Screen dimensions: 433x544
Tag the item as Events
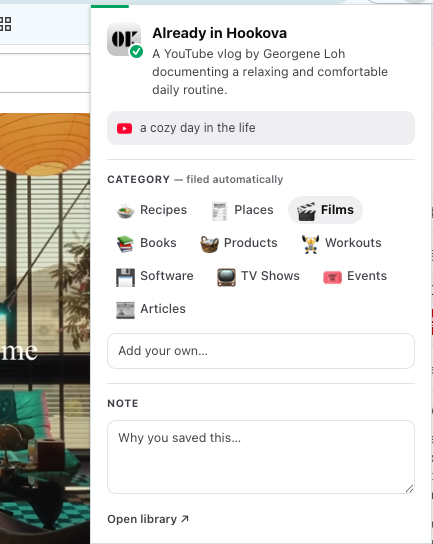[355, 276]
